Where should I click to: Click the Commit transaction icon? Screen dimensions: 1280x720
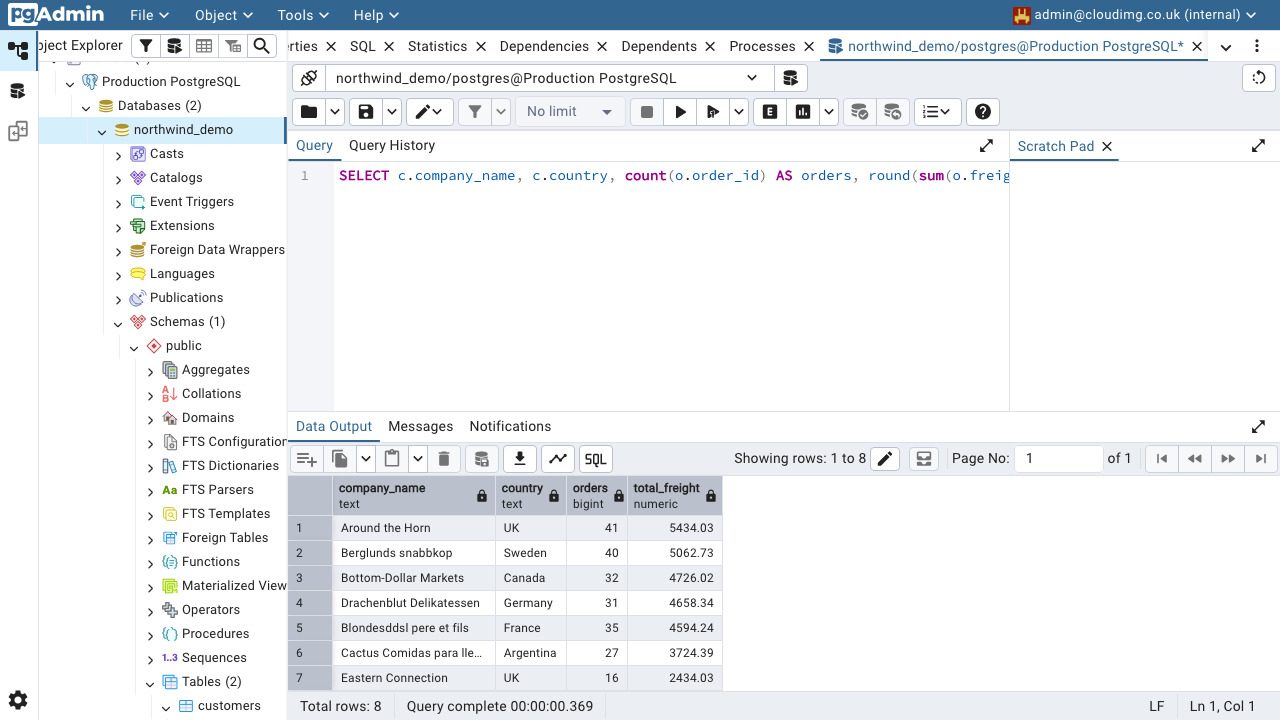coord(859,112)
